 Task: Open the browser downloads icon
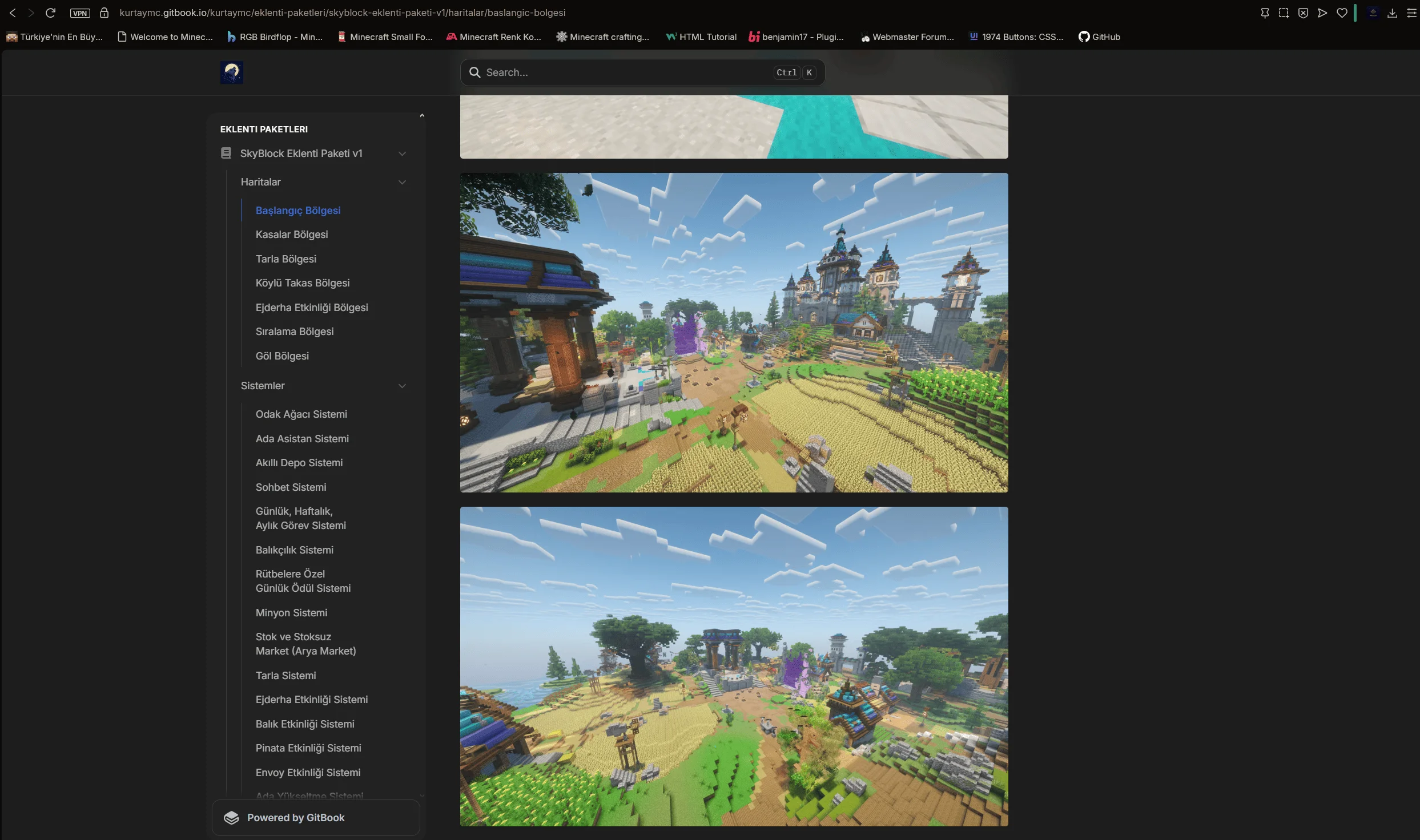pyautogui.click(x=1392, y=13)
